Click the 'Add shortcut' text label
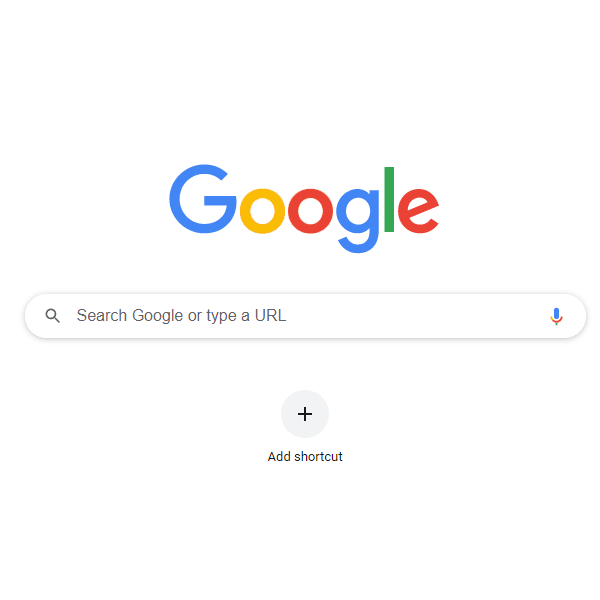 point(305,457)
